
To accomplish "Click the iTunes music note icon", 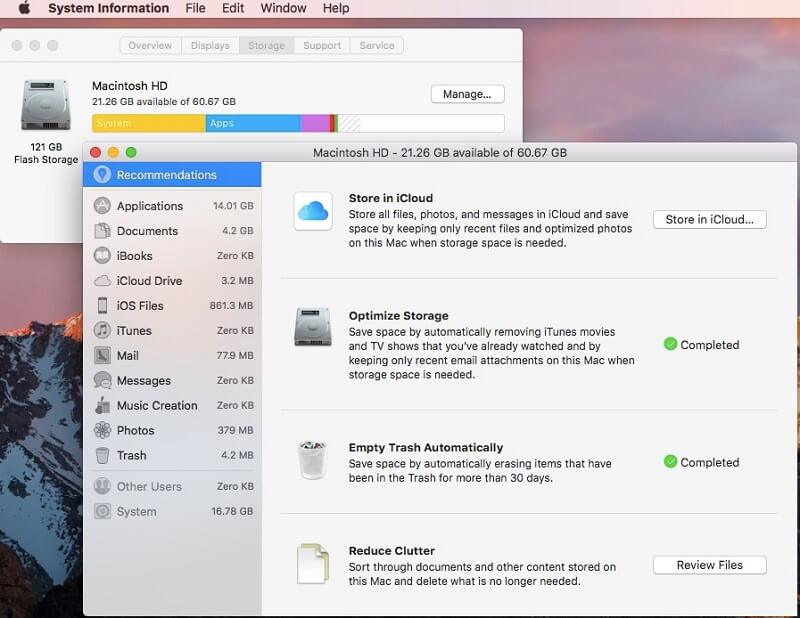I will [102, 330].
